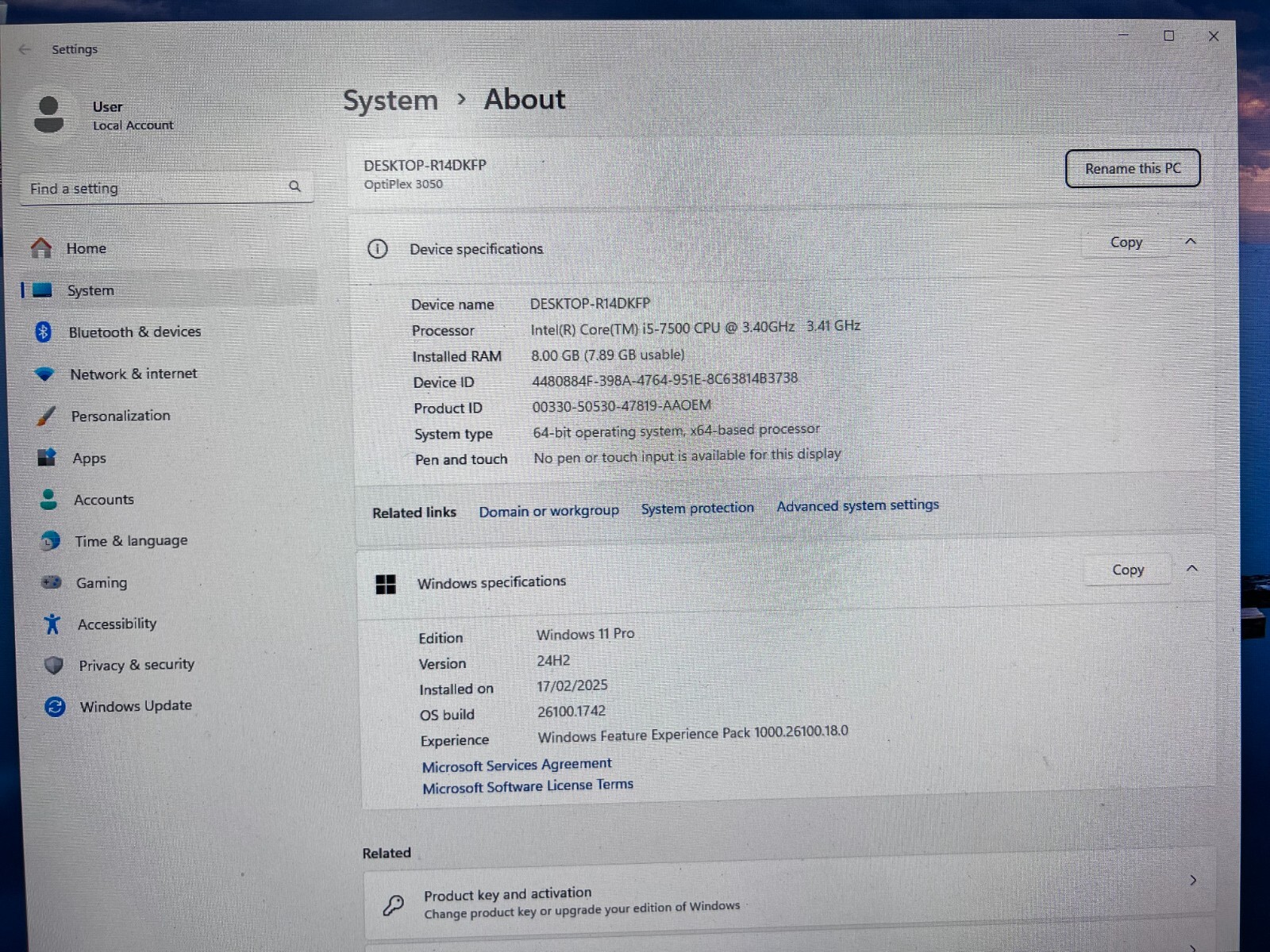Open Personalization settings
The height and width of the screenshot is (952, 1270).
click(x=121, y=416)
